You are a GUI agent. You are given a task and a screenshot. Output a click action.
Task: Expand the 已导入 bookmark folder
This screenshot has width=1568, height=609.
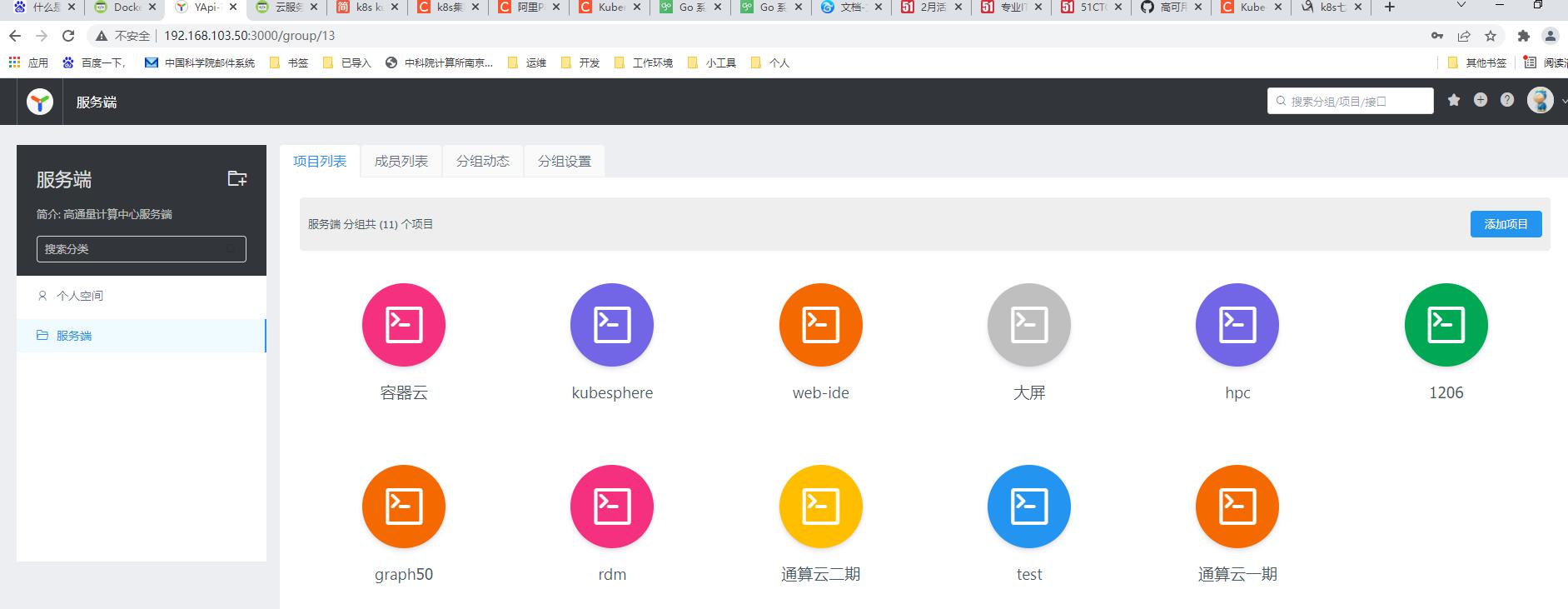point(346,62)
